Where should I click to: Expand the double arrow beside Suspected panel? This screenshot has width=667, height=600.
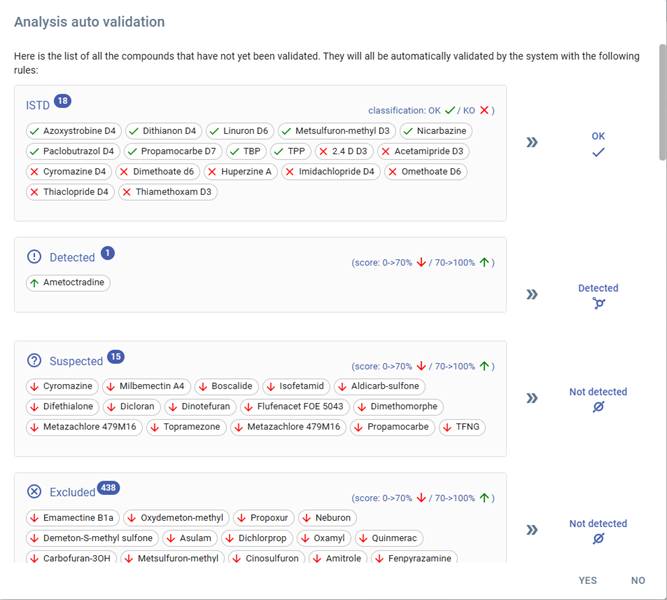pos(532,398)
